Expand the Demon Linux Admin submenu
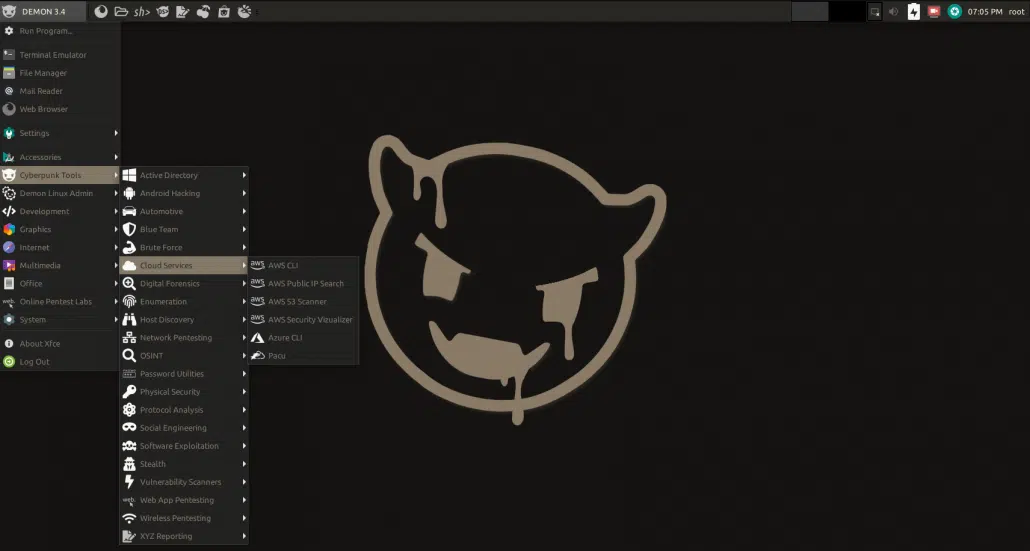Screen dimensions: 1030x551 click(60, 193)
